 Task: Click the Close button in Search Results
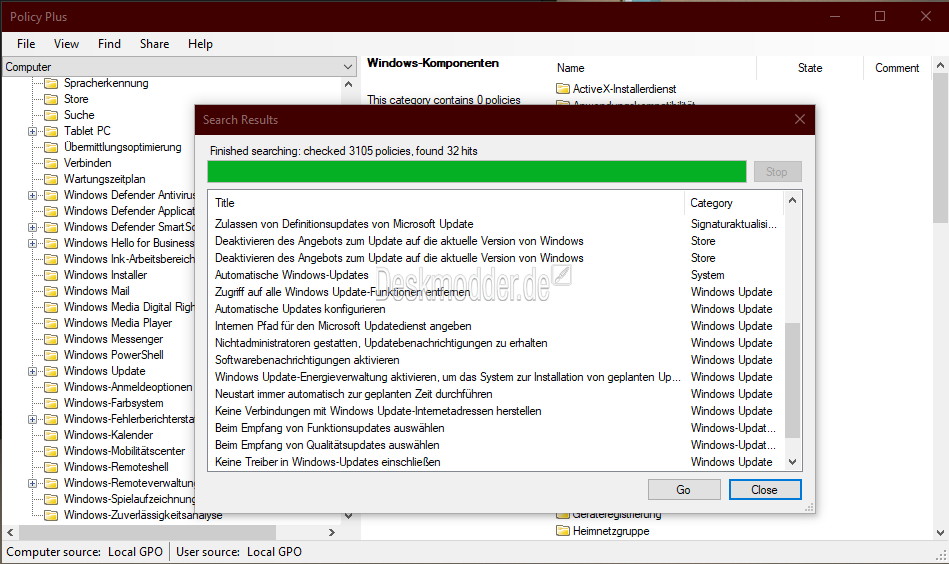765,490
